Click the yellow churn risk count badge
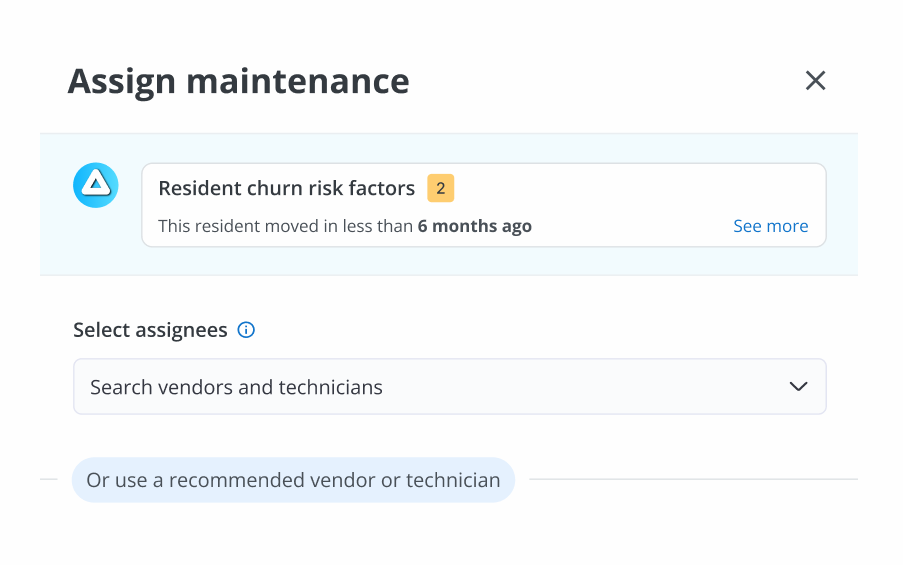This screenshot has height=565, width=903. click(440, 188)
